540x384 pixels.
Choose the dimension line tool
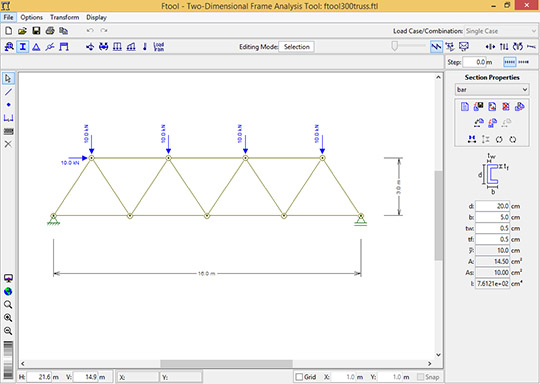click(8, 118)
